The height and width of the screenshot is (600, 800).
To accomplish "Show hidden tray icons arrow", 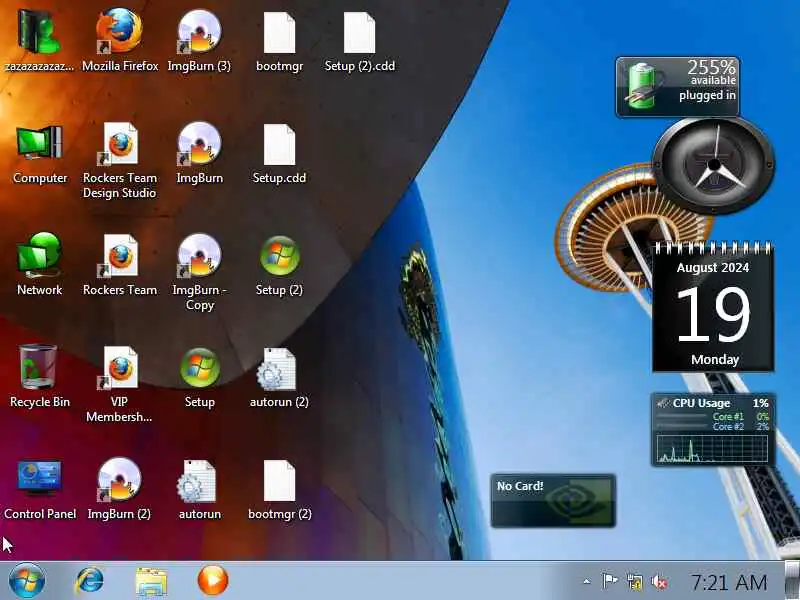I will 587,581.
